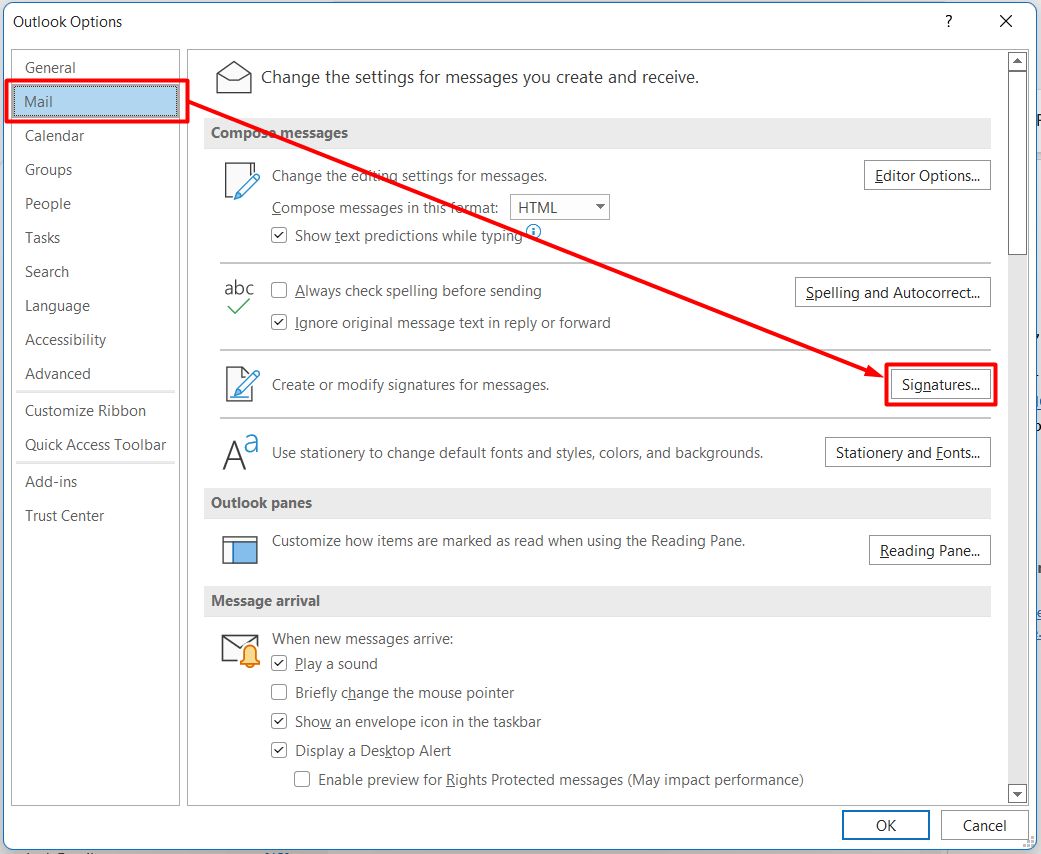Viewport: 1041px width, 854px height.
Task: Click the envelope icon beside the settings heading
Action: tap(234, 78)
